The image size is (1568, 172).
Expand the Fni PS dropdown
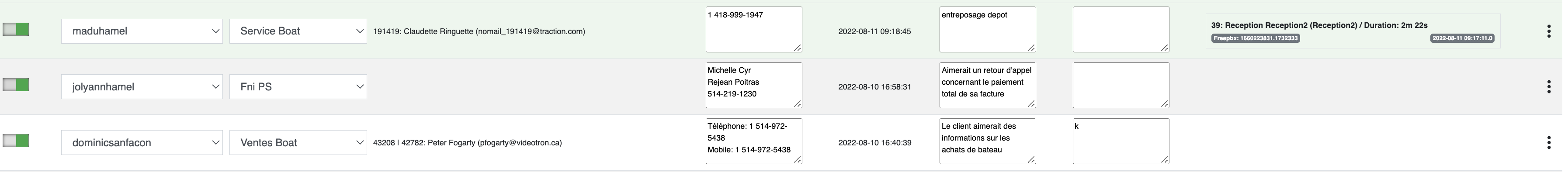(x=298, y=87)
